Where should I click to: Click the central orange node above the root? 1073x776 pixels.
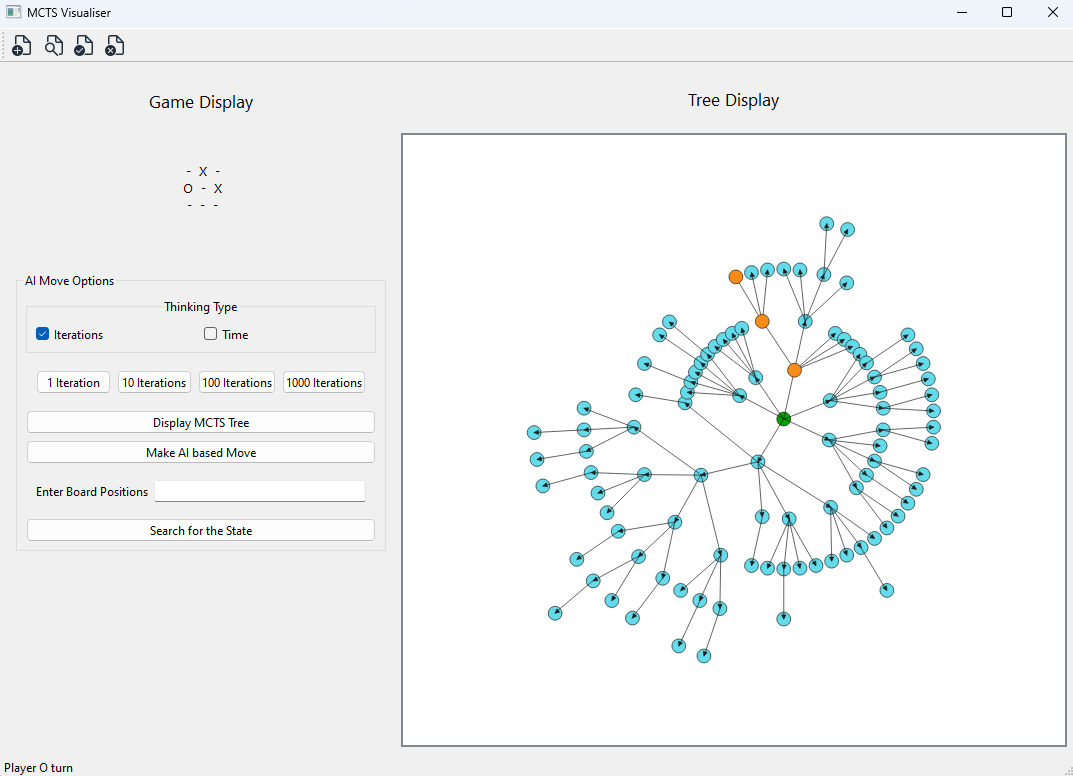[794, 369]
